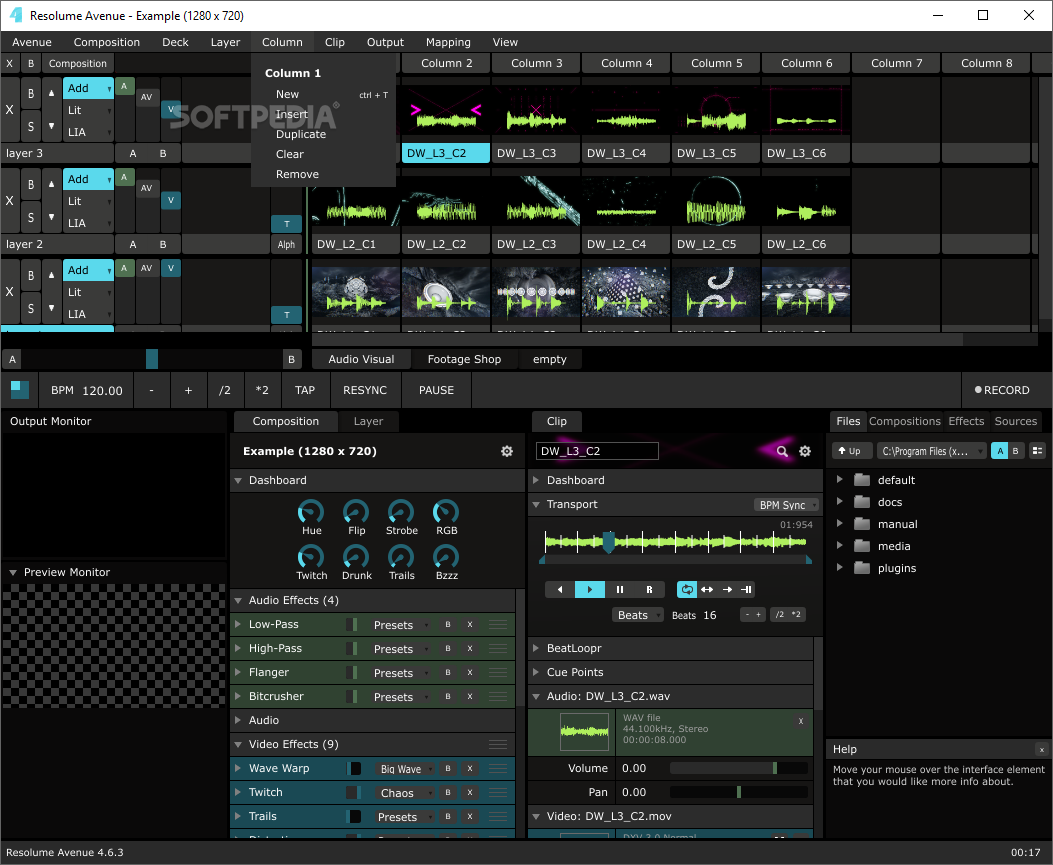Image resolution: width=1053 pixels, height=865 pixels.
Task: Open BPM Sync transport mode dropdown
Action: click(786, 505)
